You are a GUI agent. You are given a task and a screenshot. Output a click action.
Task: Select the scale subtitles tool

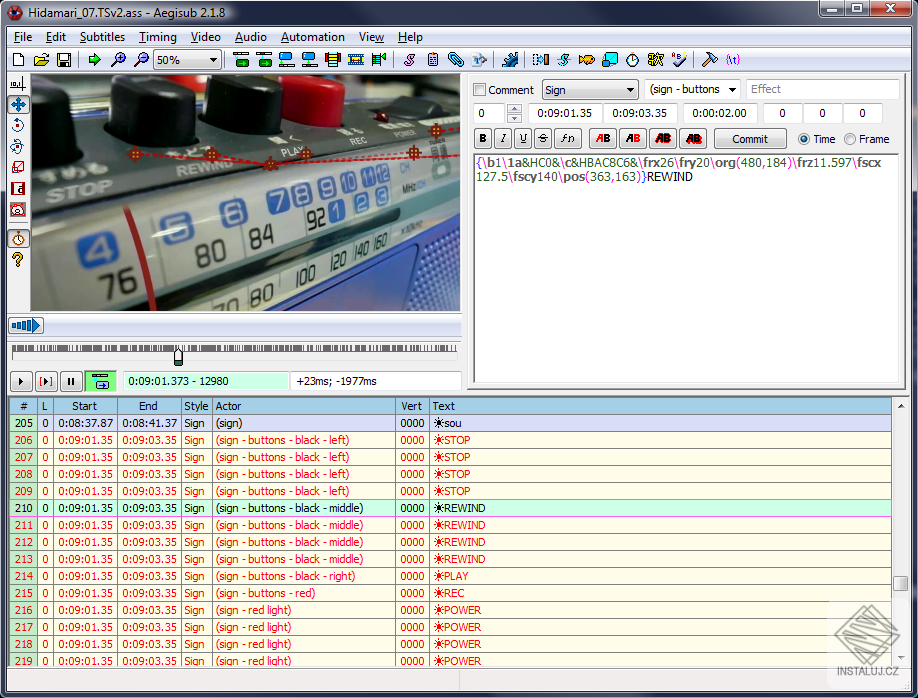click(x=18, y=167)
